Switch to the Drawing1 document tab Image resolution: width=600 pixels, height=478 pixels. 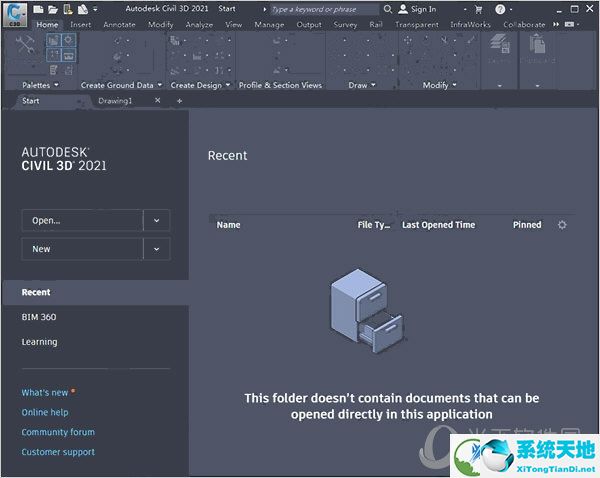(115, 101)
